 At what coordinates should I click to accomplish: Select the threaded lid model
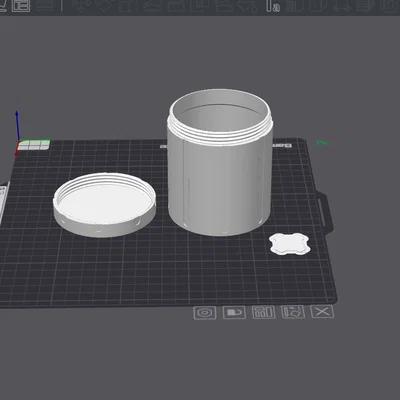click(x=104, y=205)
